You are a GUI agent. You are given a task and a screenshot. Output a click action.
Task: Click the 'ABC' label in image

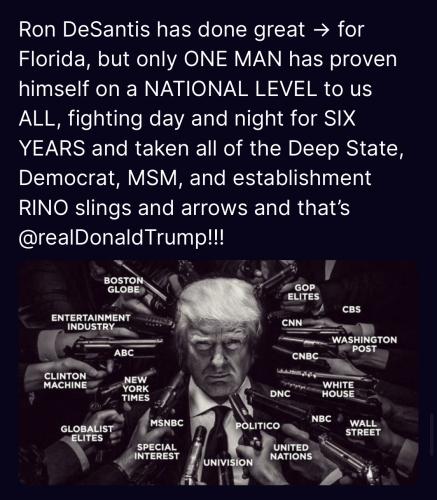click(124, 353)
